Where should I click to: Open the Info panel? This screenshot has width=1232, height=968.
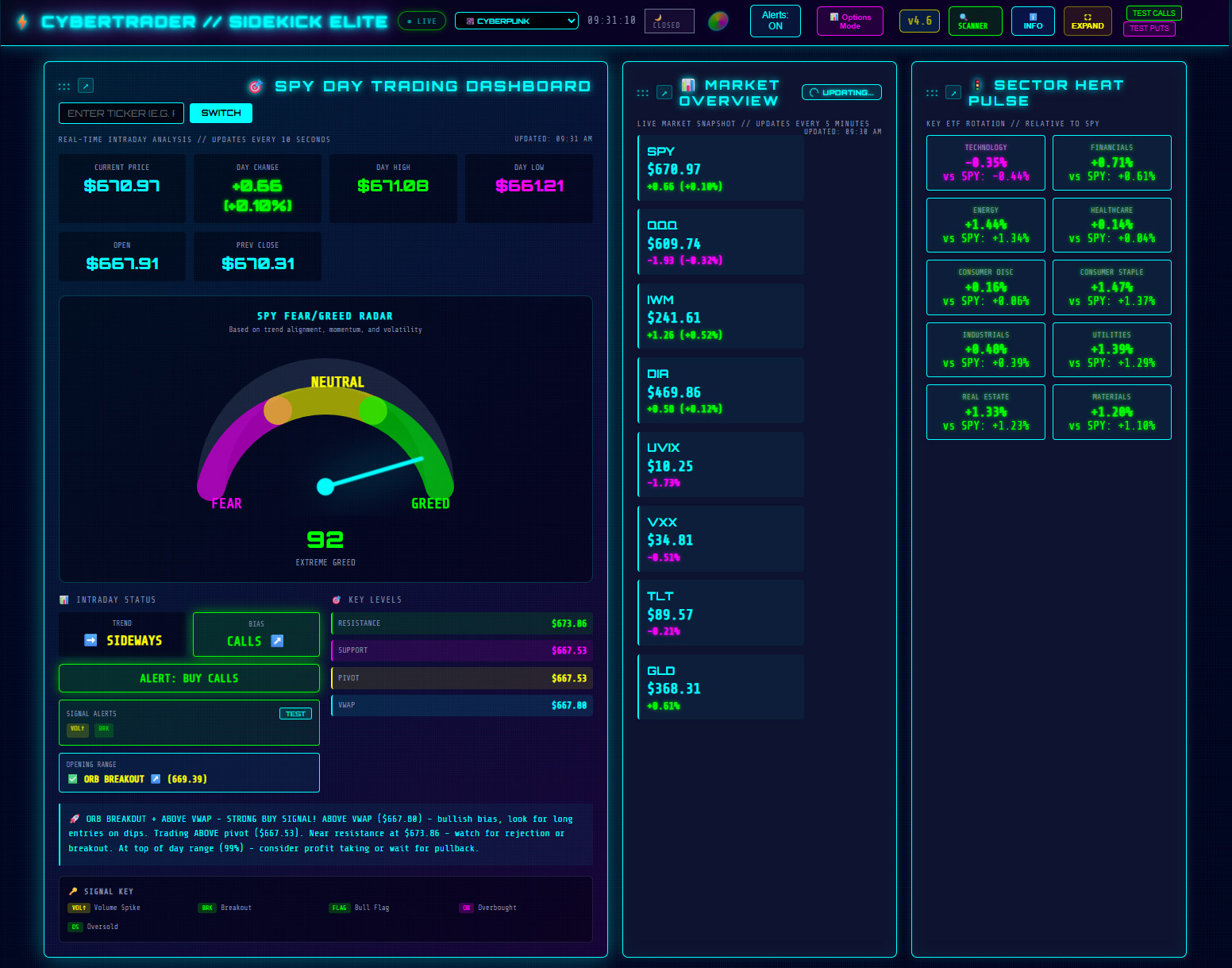[1033, 21]
